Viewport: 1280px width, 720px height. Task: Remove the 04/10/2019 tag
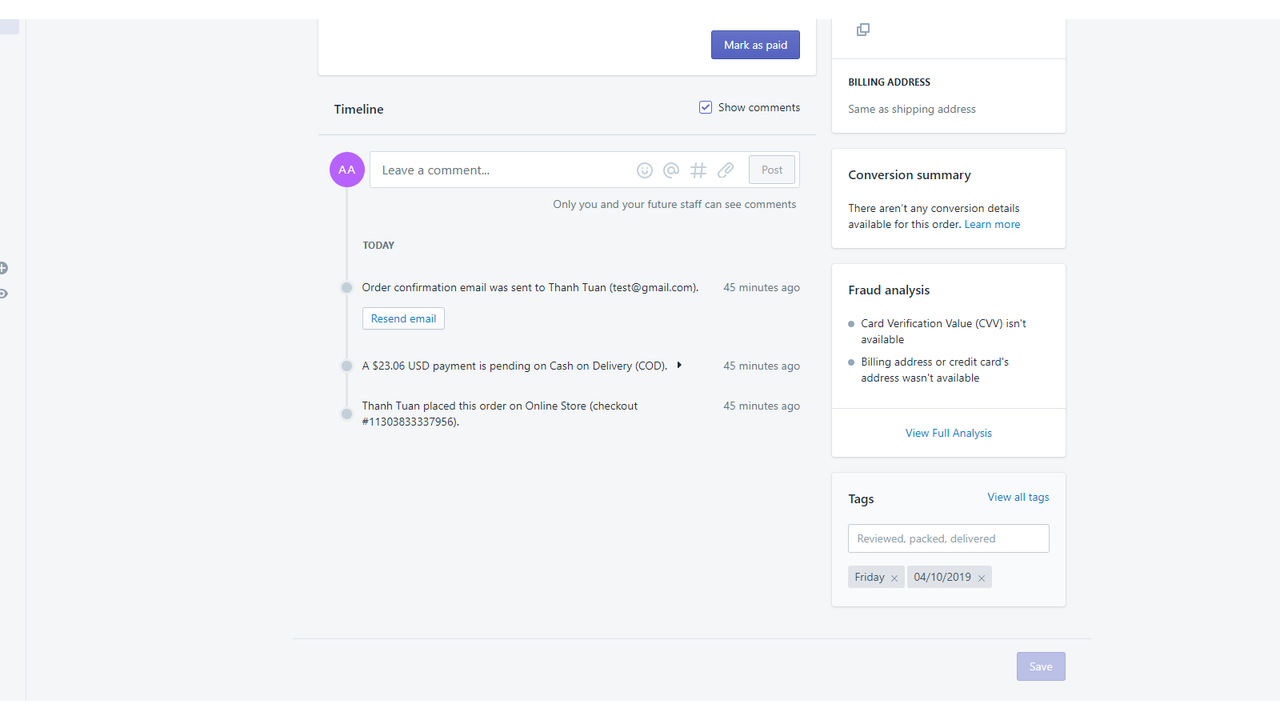coord(981,577)
